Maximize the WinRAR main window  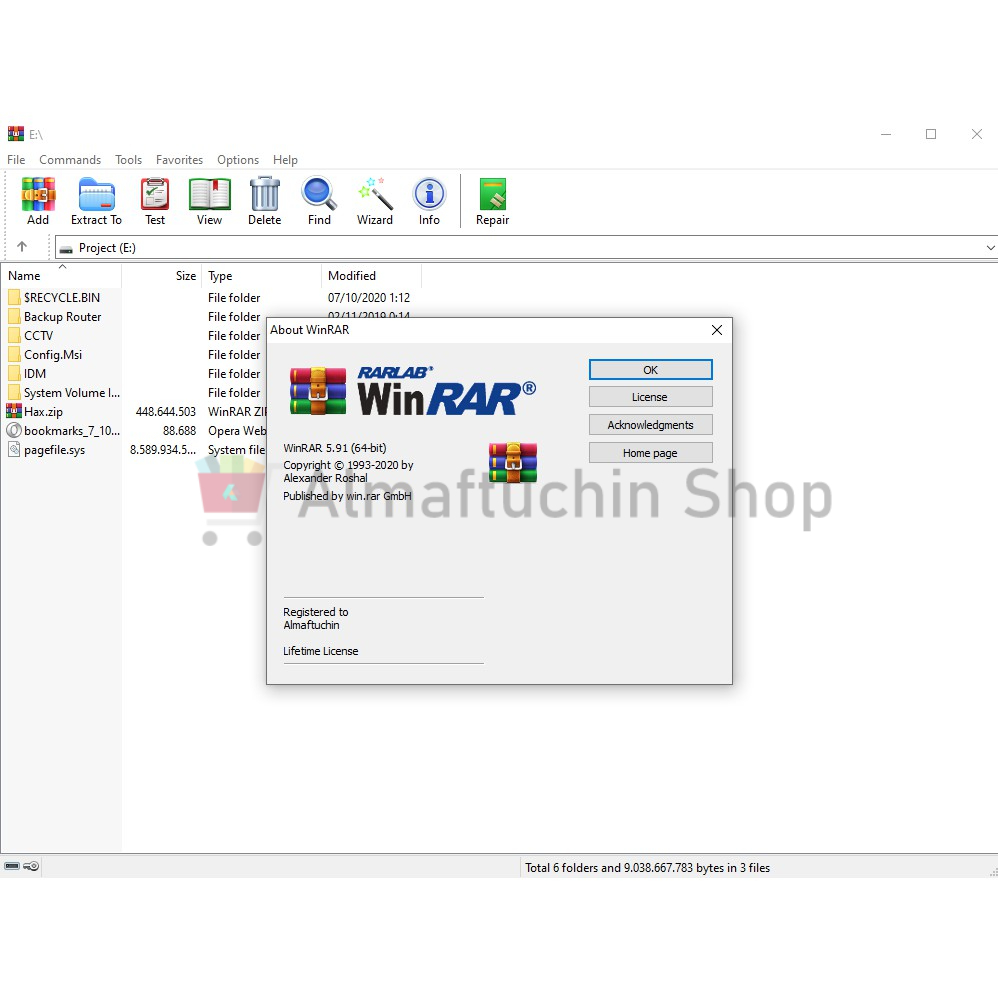(931, 134)
